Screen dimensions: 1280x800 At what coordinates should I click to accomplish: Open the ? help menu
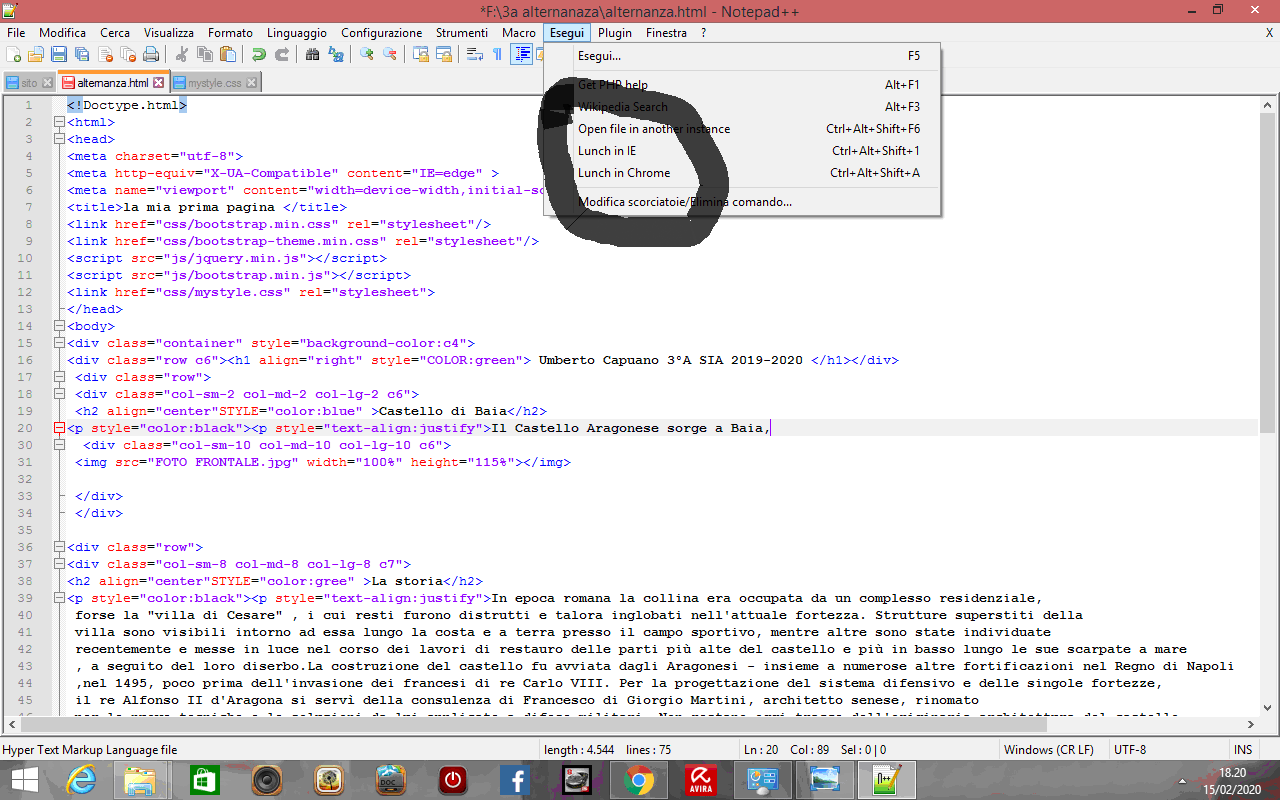tap(703, 32)
